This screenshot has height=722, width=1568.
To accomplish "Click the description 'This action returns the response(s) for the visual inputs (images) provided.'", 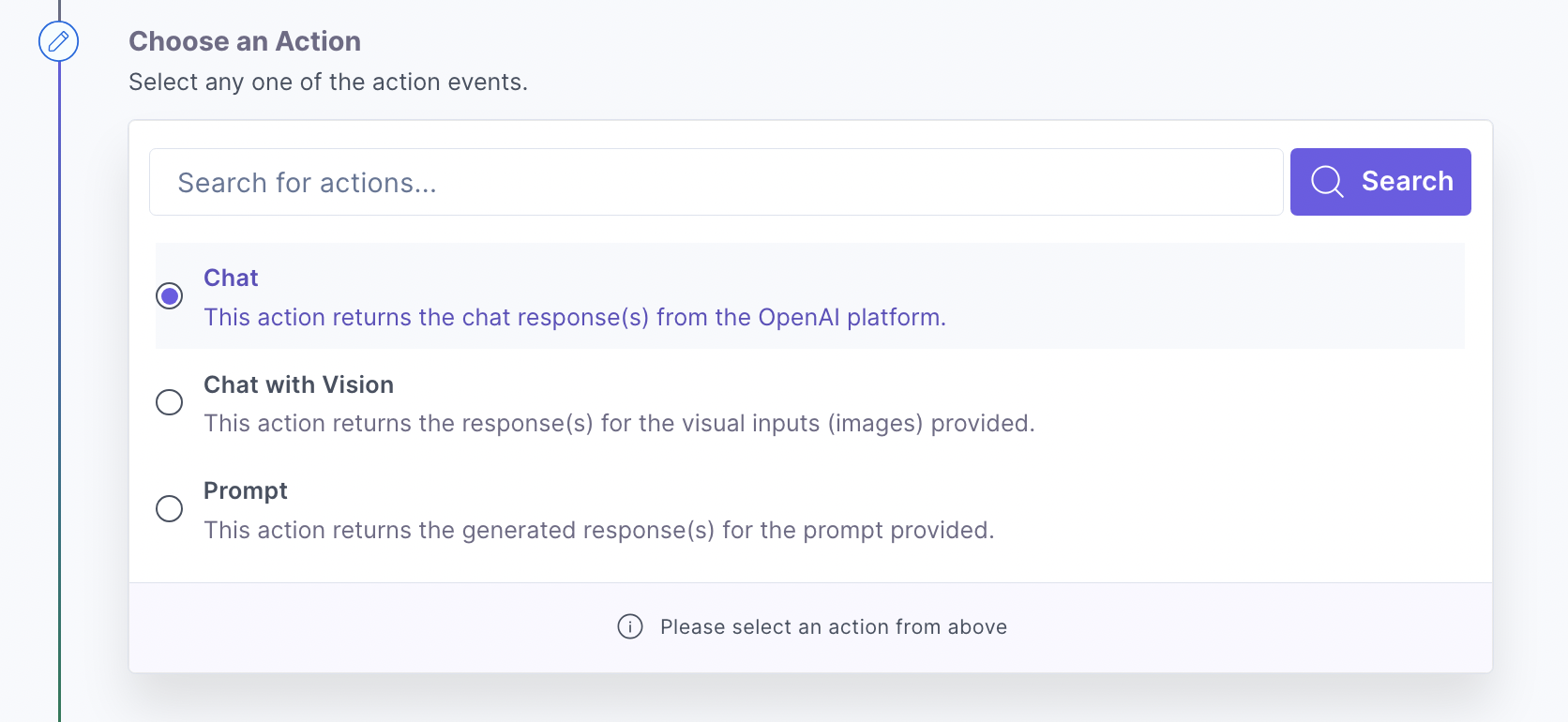I will (x=619, y=423).
